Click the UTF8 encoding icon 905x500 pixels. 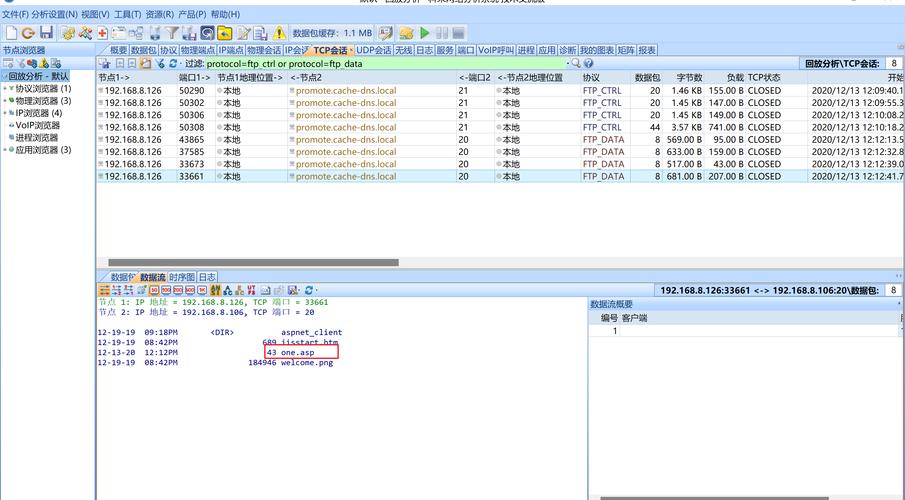point(251,290)
